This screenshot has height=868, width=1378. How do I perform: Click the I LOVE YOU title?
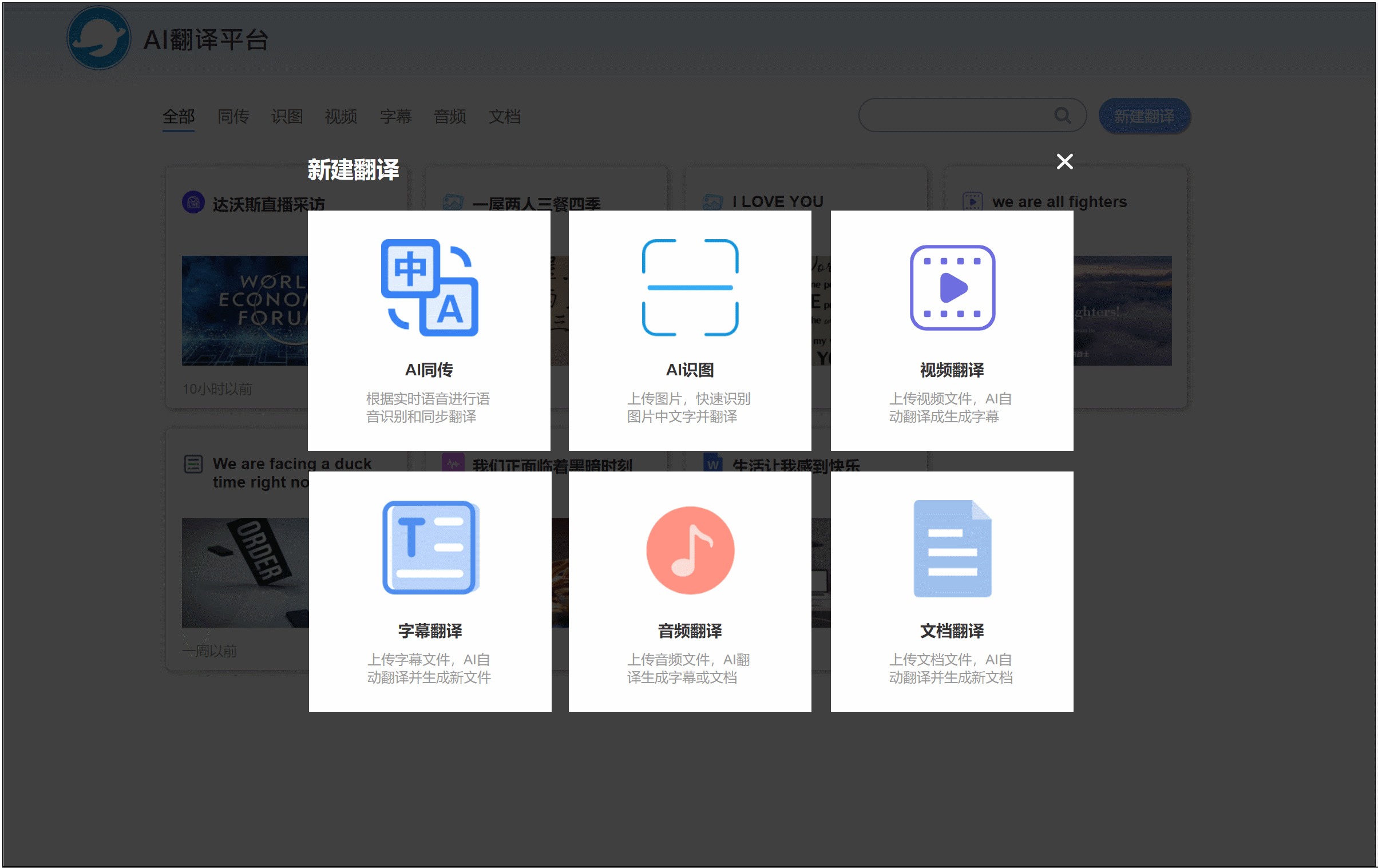point(778,201)
